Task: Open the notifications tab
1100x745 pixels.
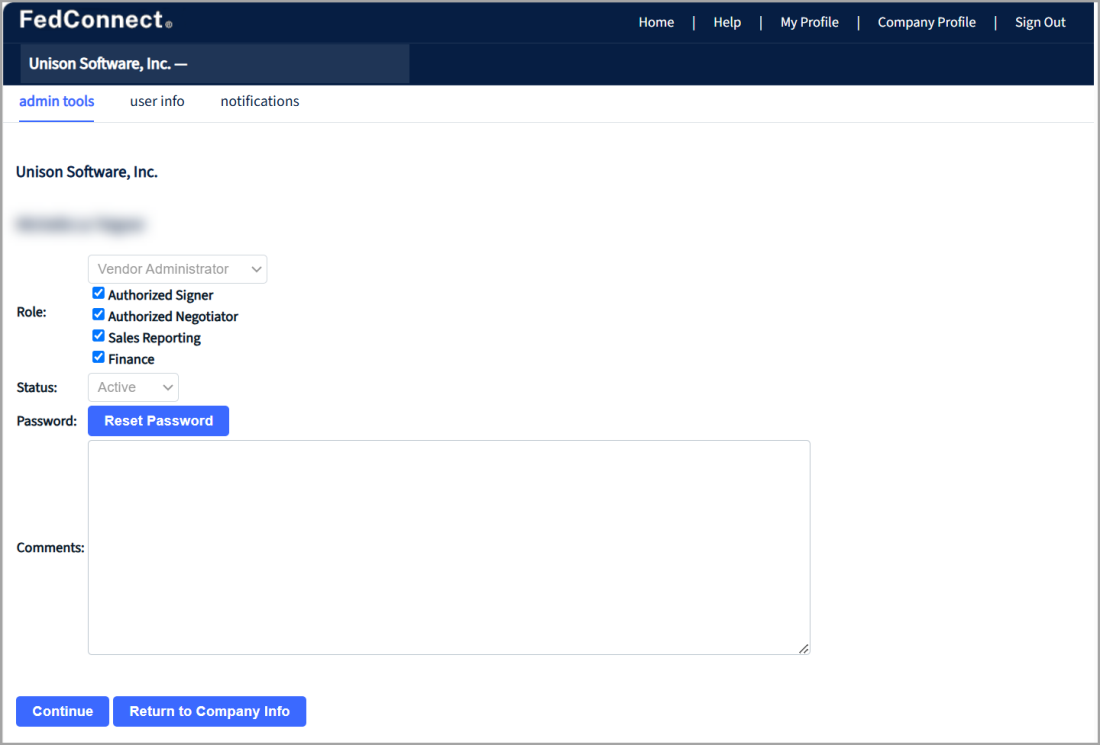Action: click(260, 101)
